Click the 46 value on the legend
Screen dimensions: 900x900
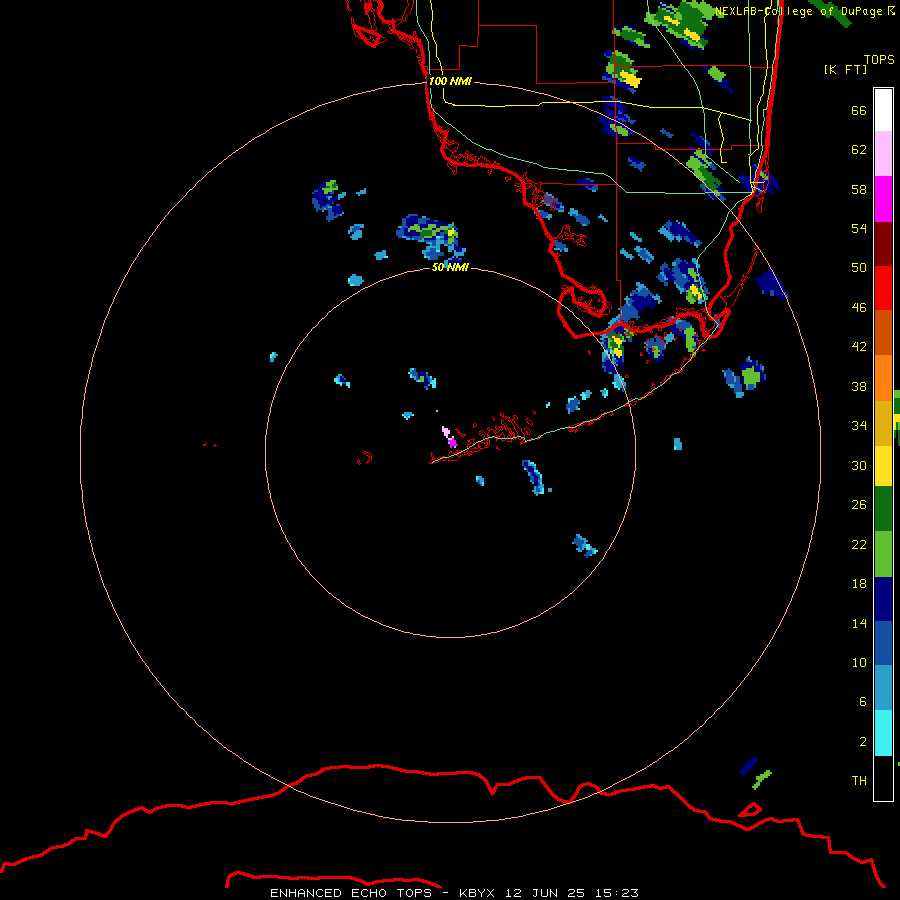tap(859, 307)
